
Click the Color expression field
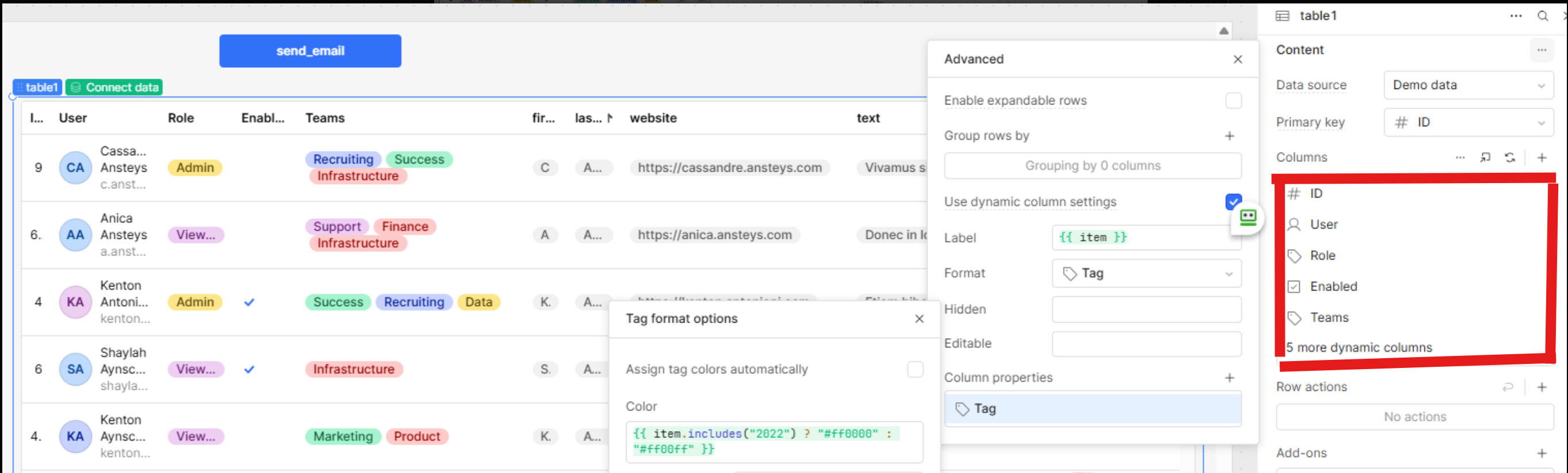click(774, 441)
